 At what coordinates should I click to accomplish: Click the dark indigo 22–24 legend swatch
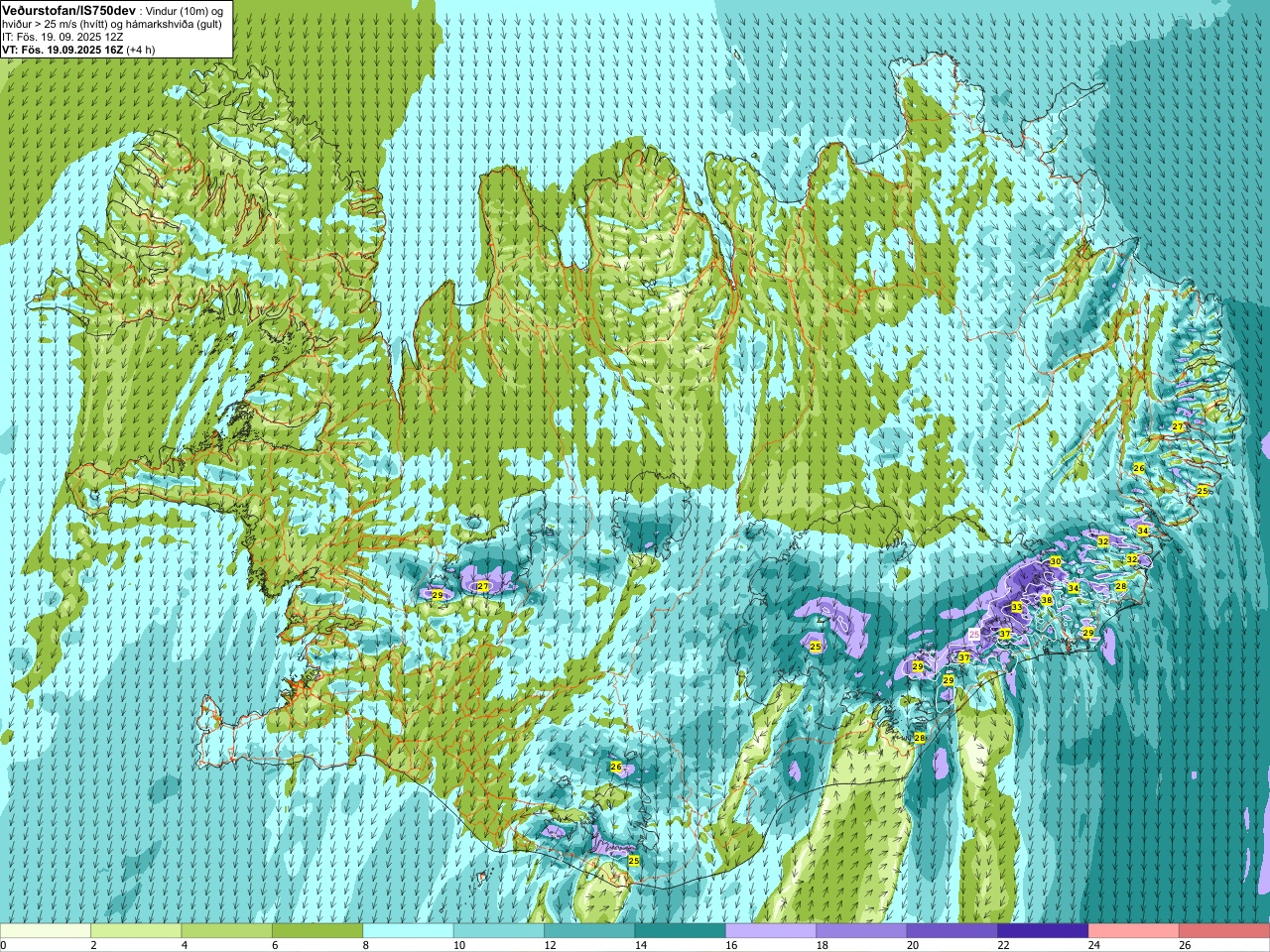coord(1043,931)
